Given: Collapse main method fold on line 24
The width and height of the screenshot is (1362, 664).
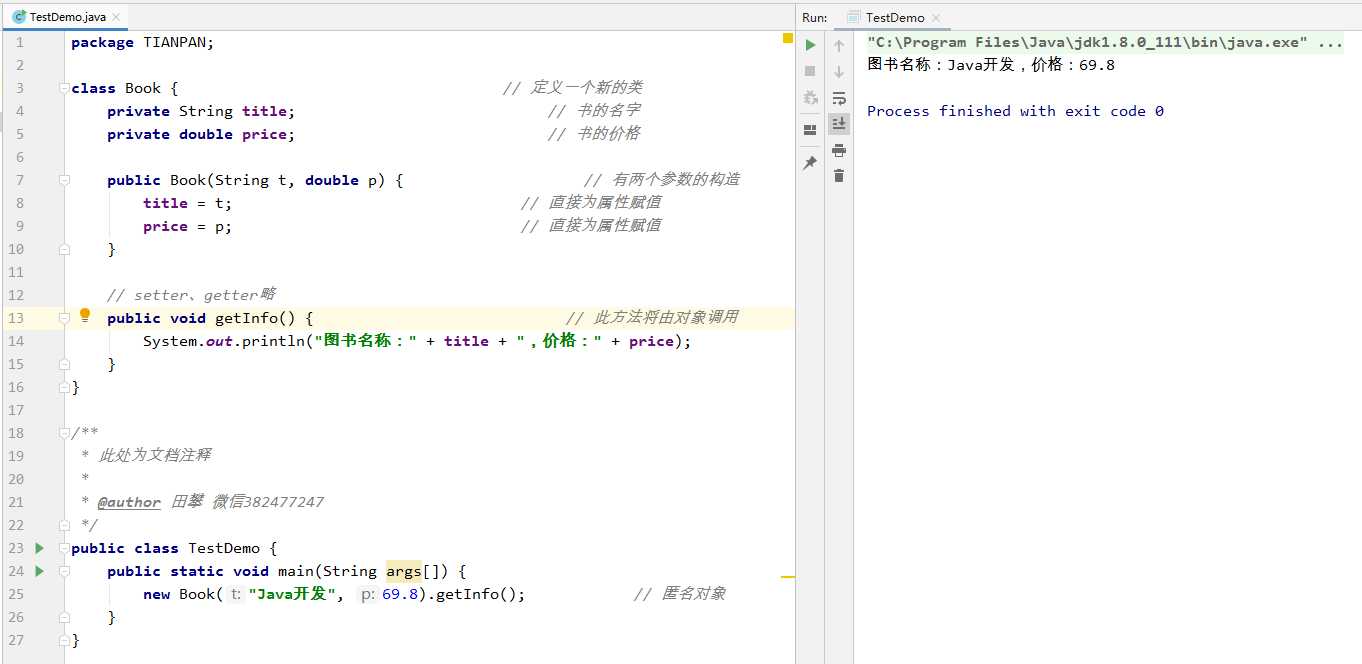Looking at the screenshot, I should (x=64, y=571).
